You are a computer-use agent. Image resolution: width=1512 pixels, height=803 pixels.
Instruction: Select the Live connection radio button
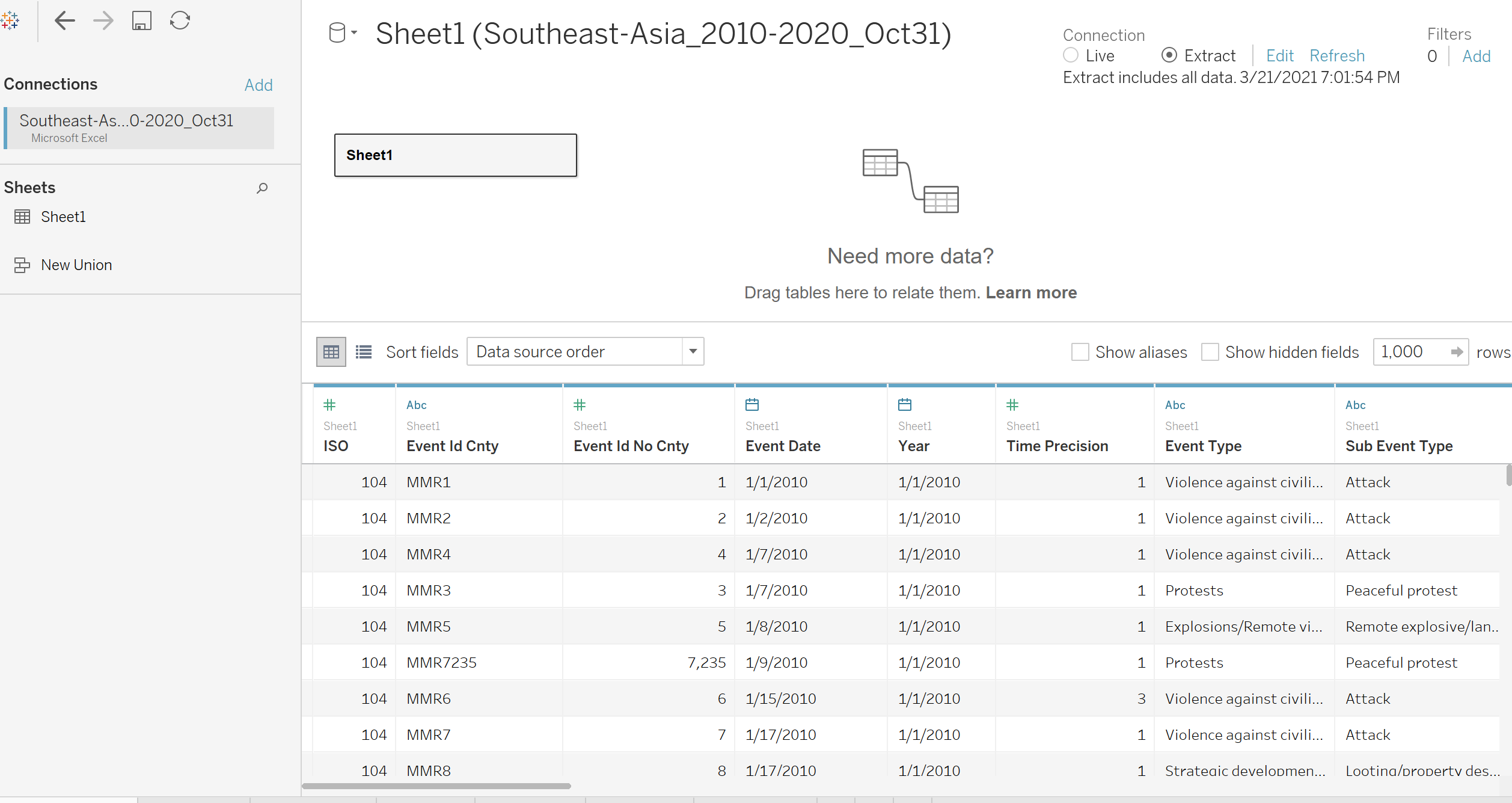pyautogui.click(x=1071, y=55)
